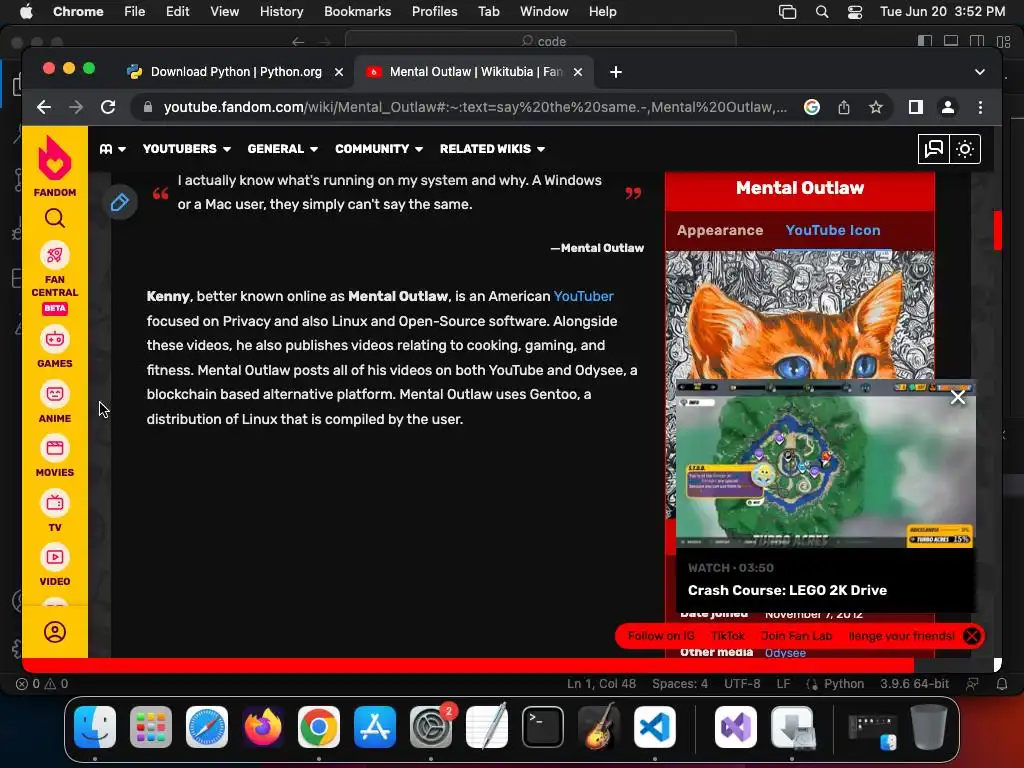Click UTF-8 encoding in VS Code status bar
This screenshot has width=1024, height=768.
coord(742,684)
